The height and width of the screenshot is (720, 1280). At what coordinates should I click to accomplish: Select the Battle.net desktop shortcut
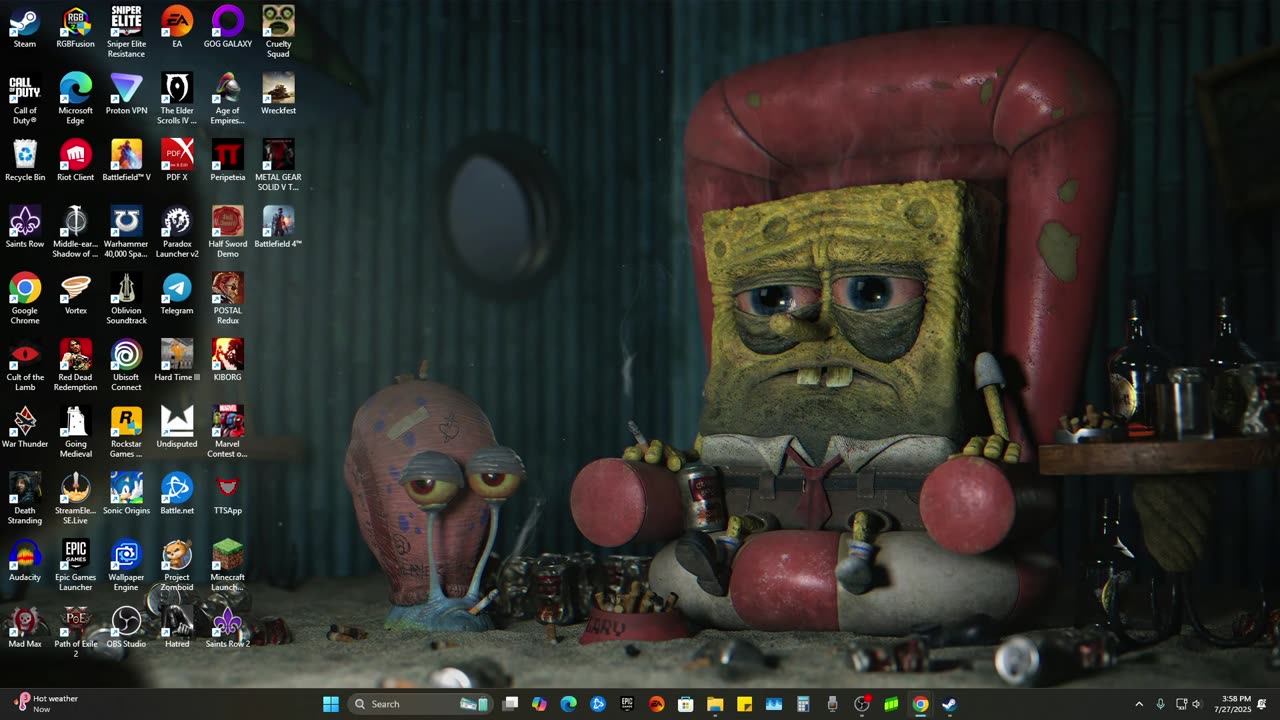point(177,493)
